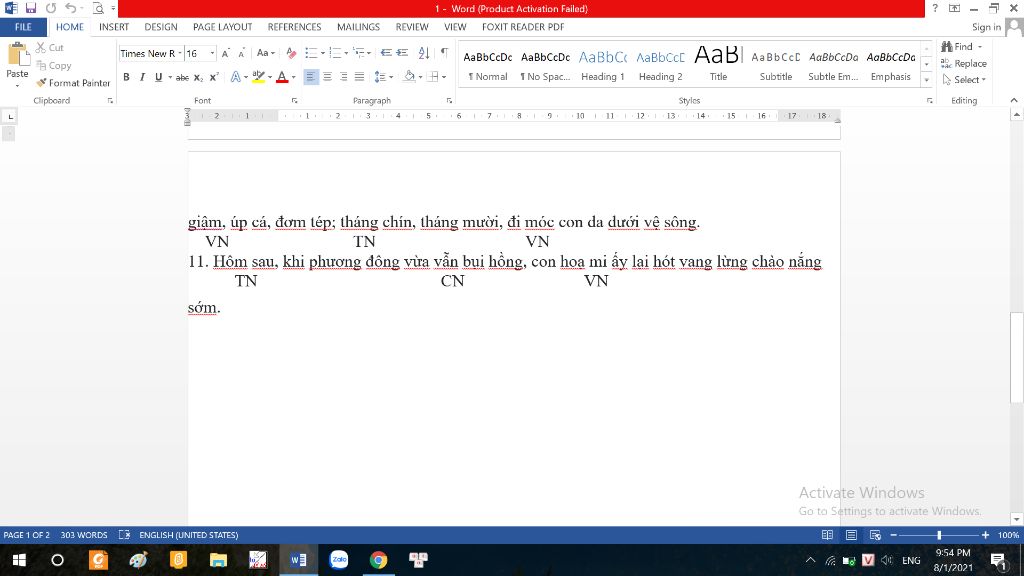This screenshot has height=576, width=1024.
Task: Collapse the ribbon with the caret arrow
Action: pyautogui.click(x=1014, y=100)
